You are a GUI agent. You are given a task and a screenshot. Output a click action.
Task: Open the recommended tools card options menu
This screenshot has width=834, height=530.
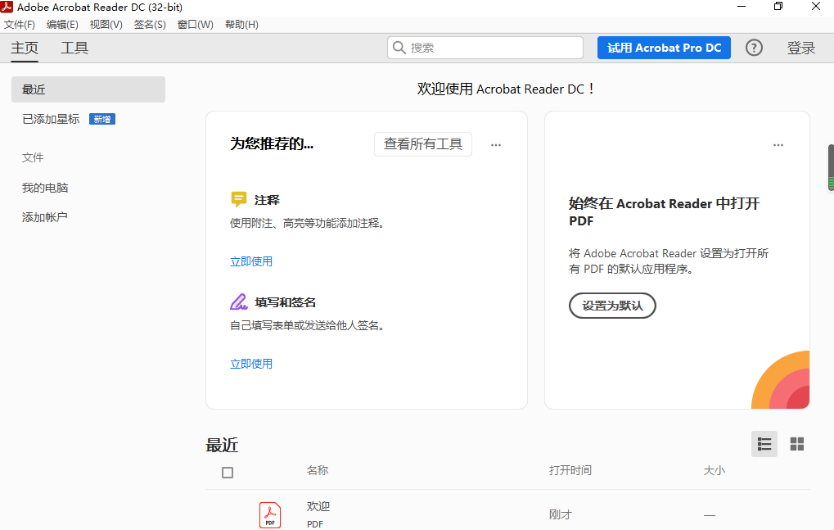[495, 145]
